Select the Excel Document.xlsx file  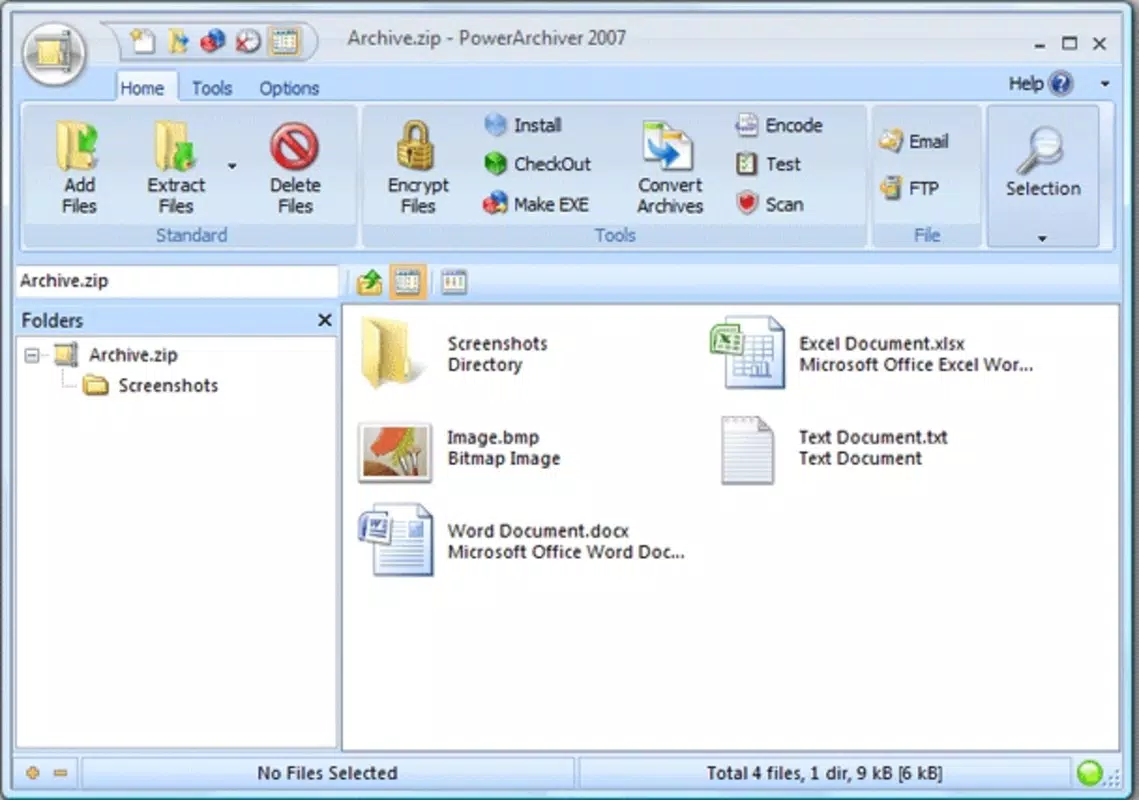872,354
